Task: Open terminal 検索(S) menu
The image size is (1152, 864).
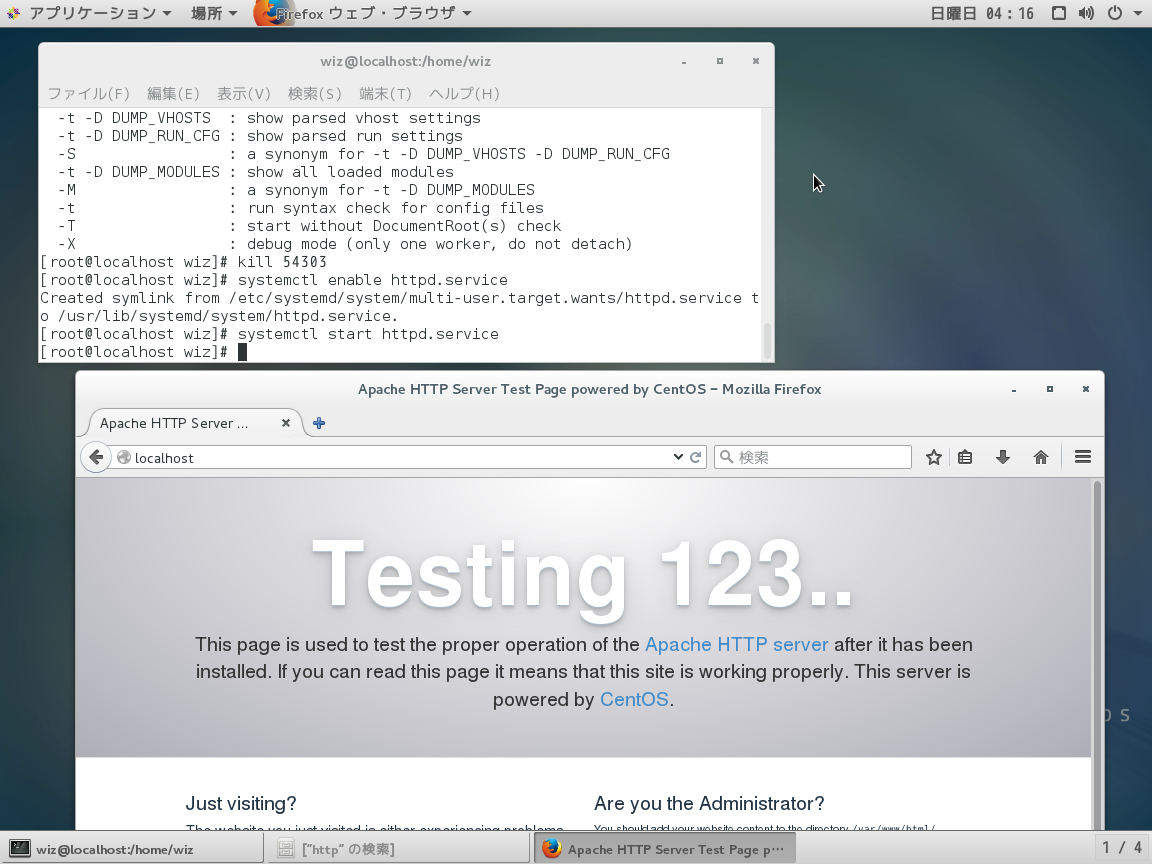Action: point(314,93)
